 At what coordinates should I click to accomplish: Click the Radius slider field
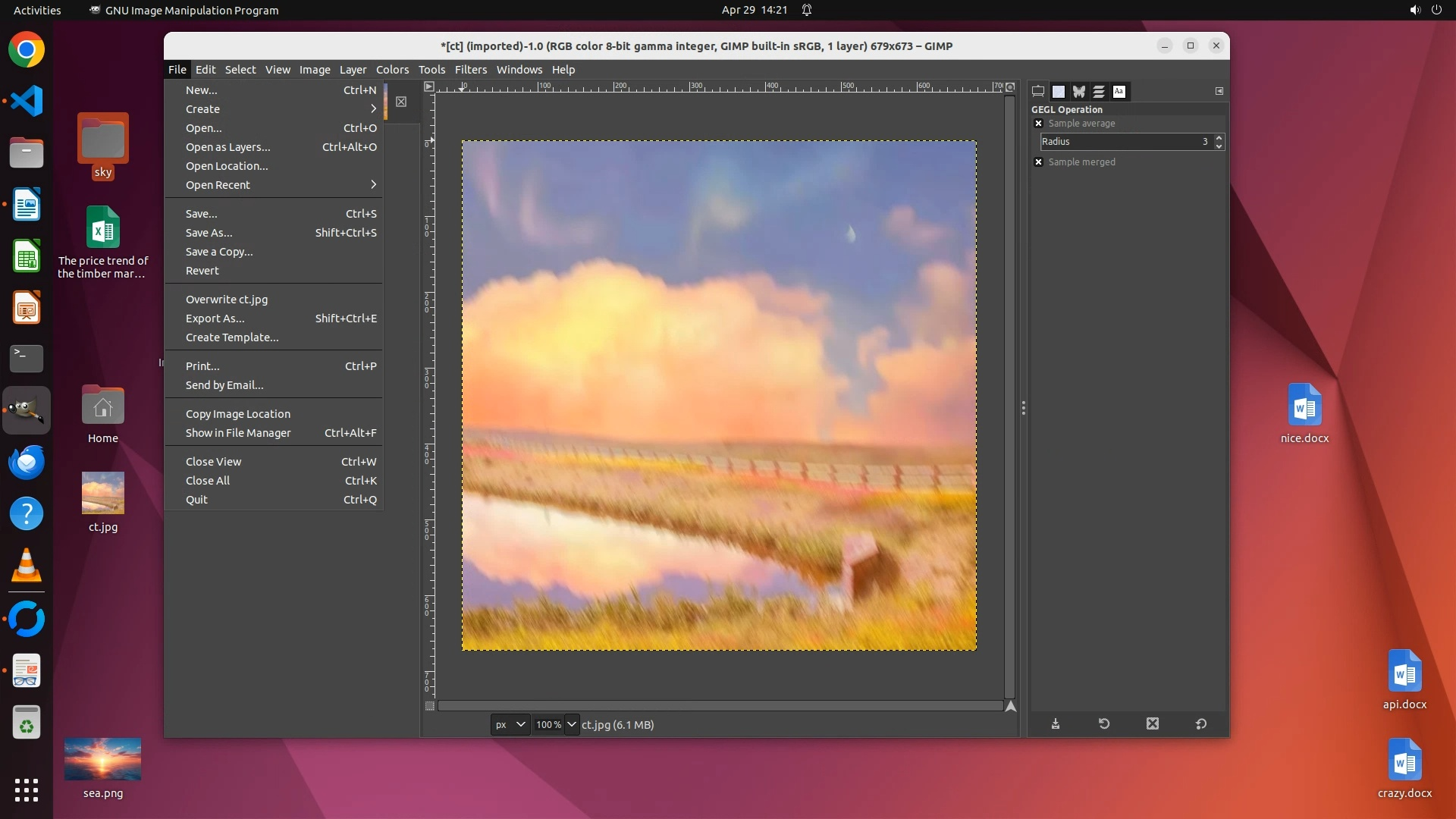[1122, 142]
